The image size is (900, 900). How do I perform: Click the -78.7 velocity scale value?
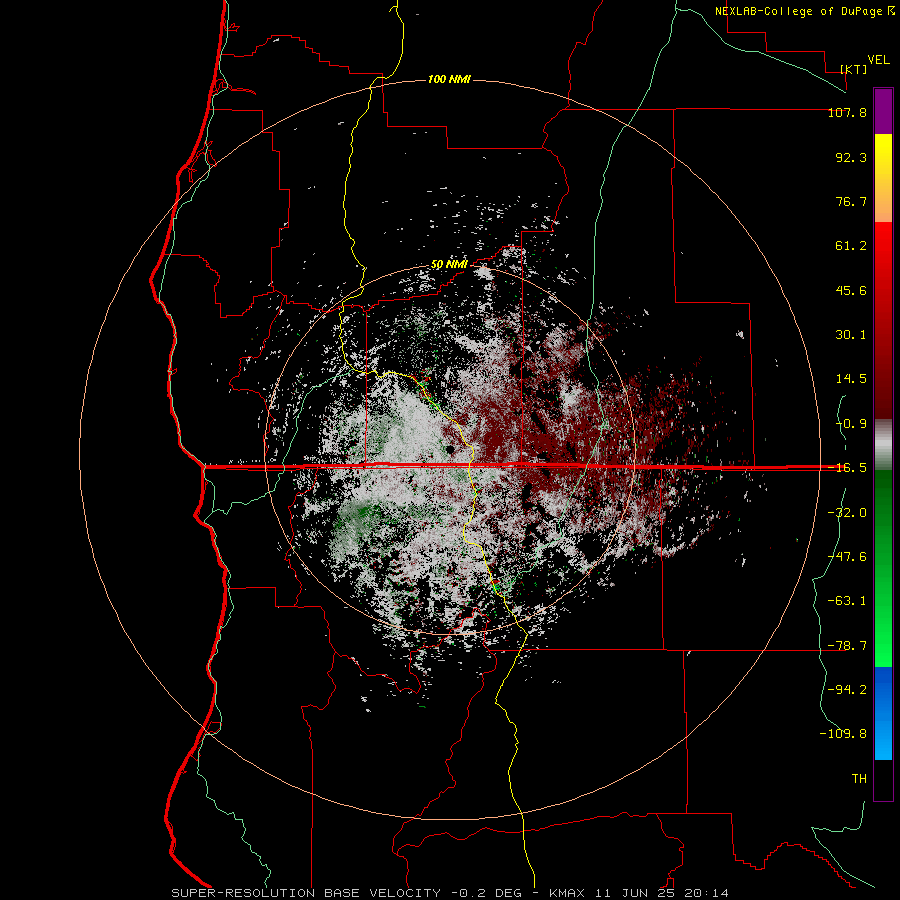(x=847, y=646)
